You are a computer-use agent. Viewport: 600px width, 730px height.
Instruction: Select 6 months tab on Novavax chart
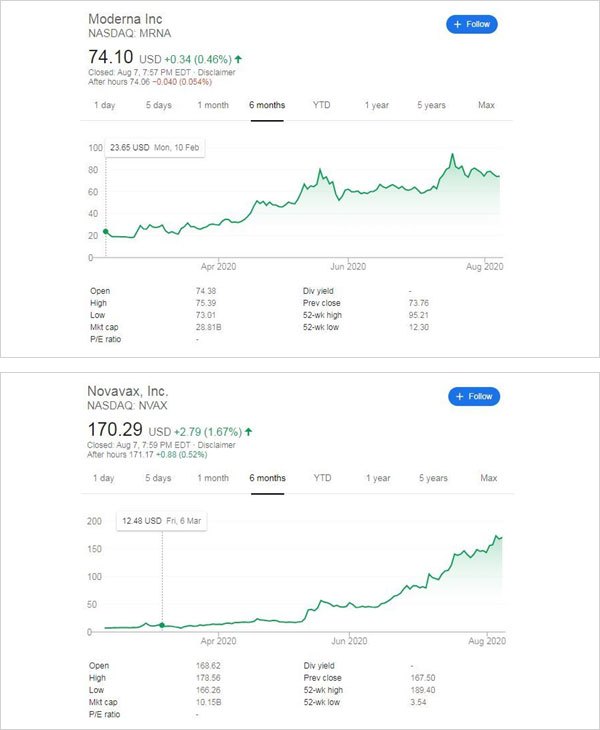(x=267, y=478)
